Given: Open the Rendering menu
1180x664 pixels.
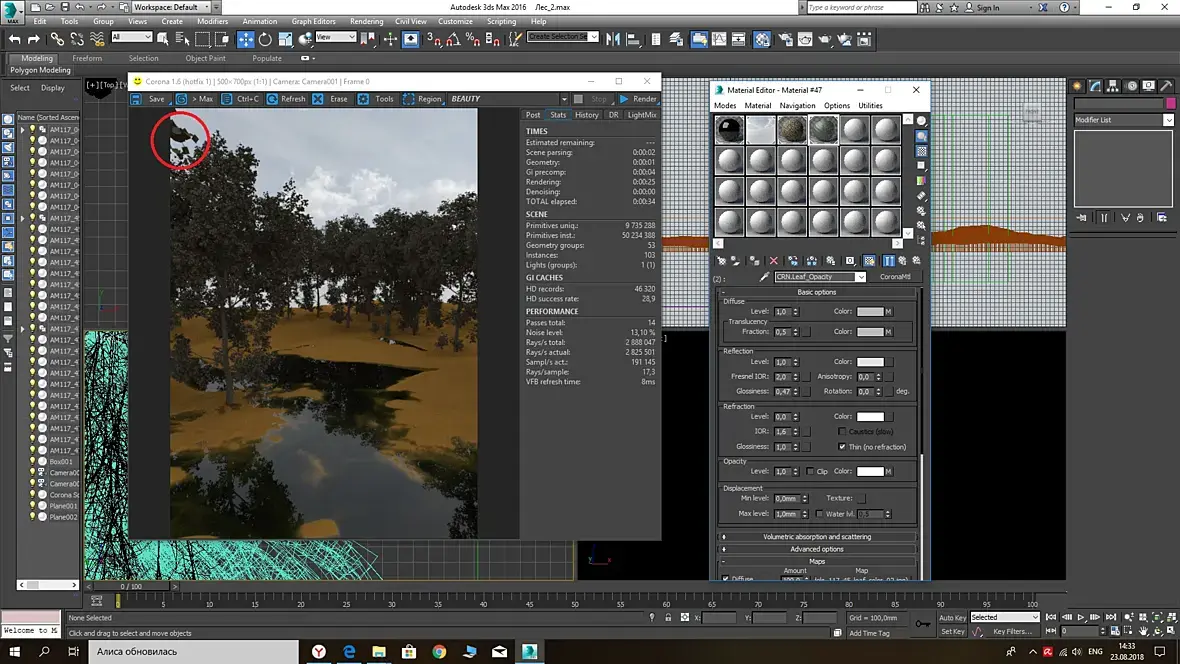Looking at the screenshot, I should pos(366,21).
